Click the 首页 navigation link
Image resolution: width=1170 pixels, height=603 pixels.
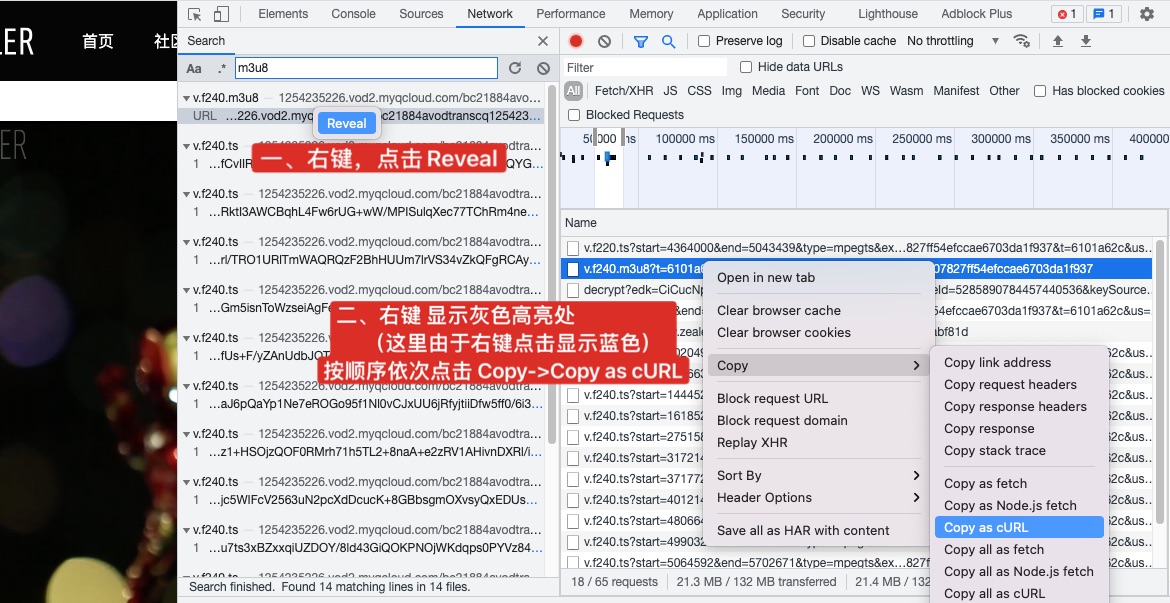[98, 41]
